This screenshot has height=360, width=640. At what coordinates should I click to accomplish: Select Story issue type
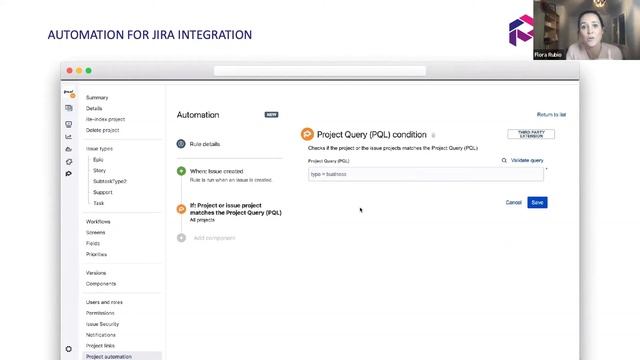click(x=99, y=170)
